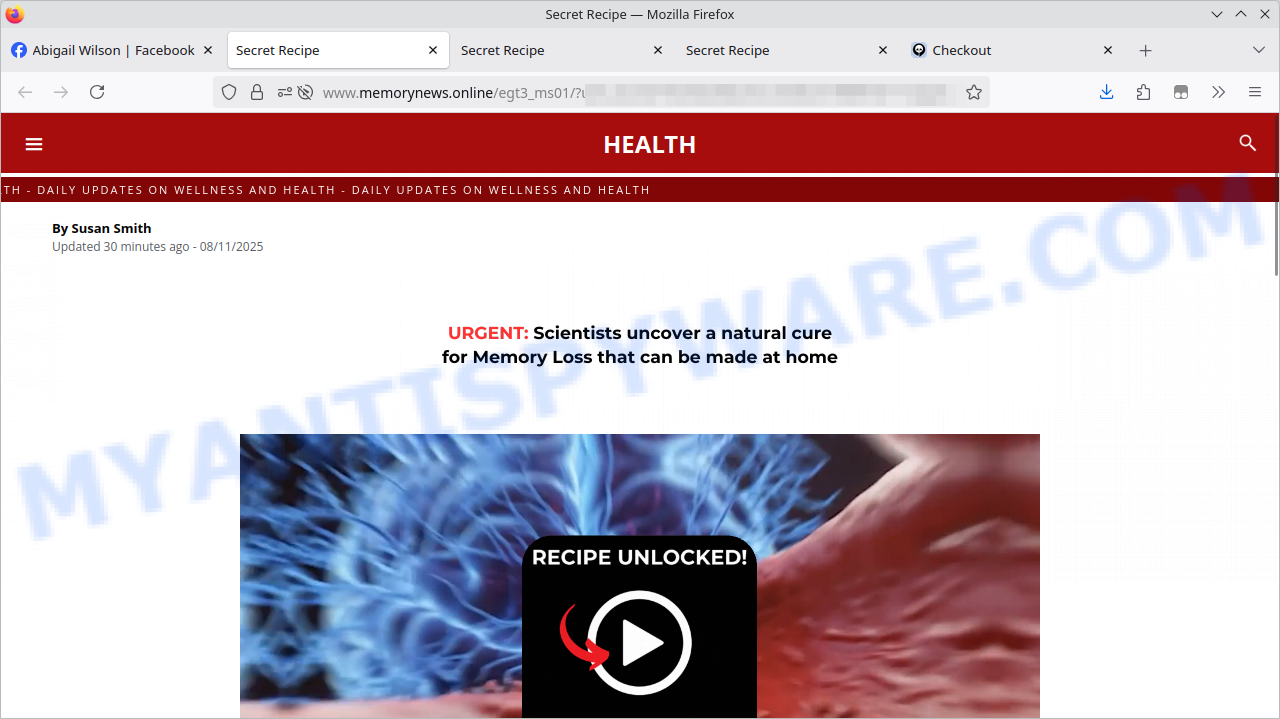Click the site security padlock icon
Viewport: 1280px width, 719px height.
click(x=257, y=92)
